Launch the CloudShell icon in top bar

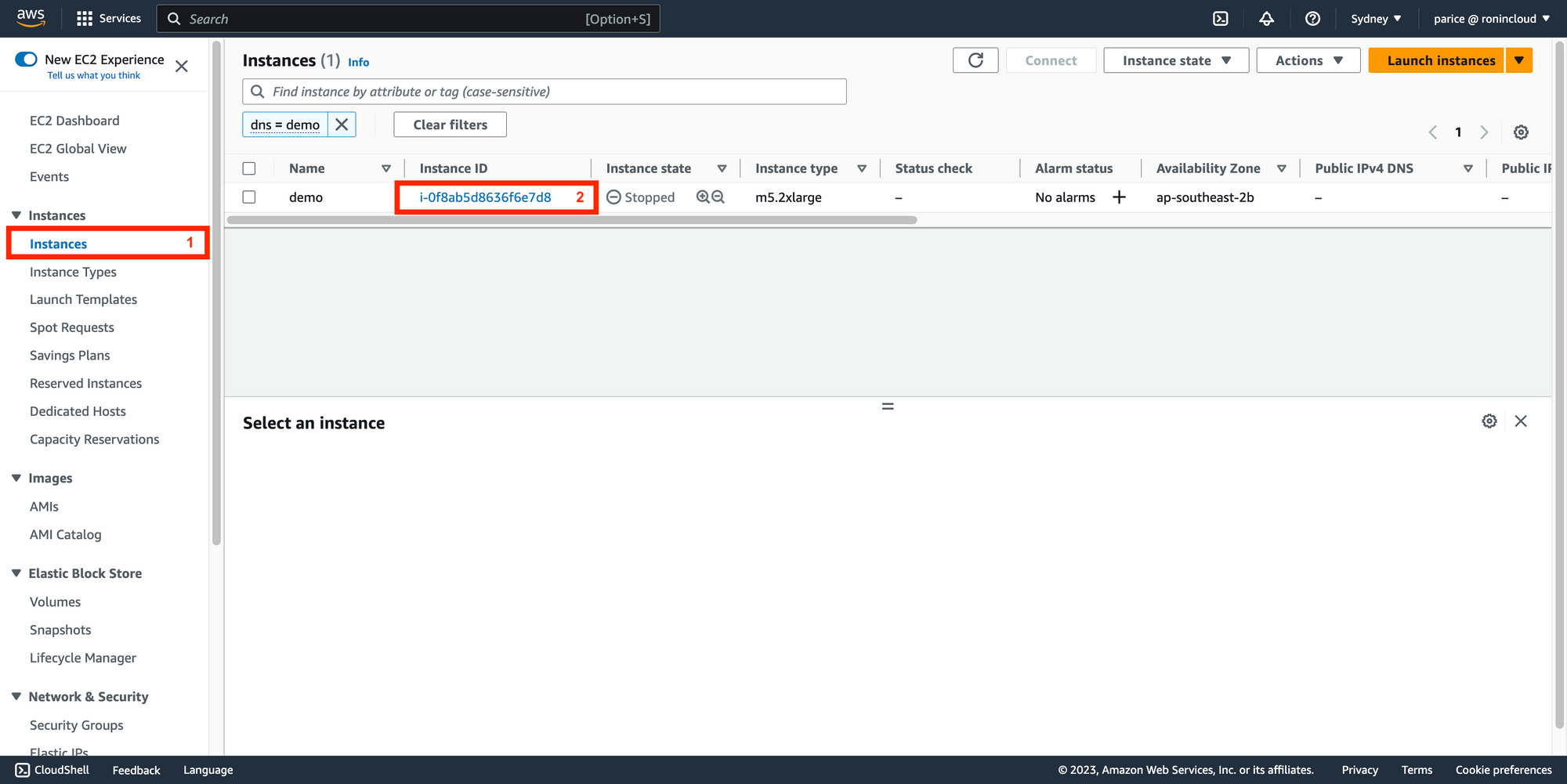point(1221,19)
